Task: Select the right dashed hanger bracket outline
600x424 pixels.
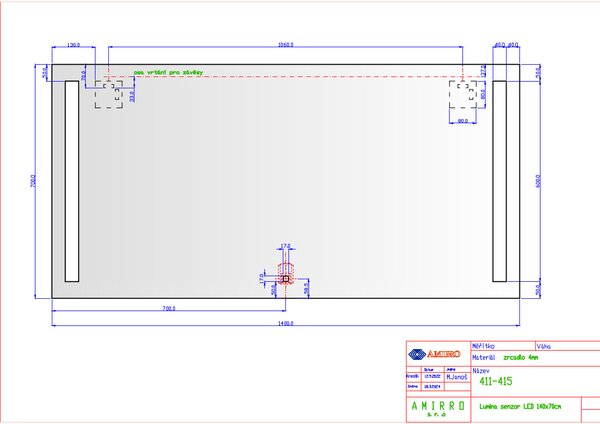Action: (x=463, y=94)
